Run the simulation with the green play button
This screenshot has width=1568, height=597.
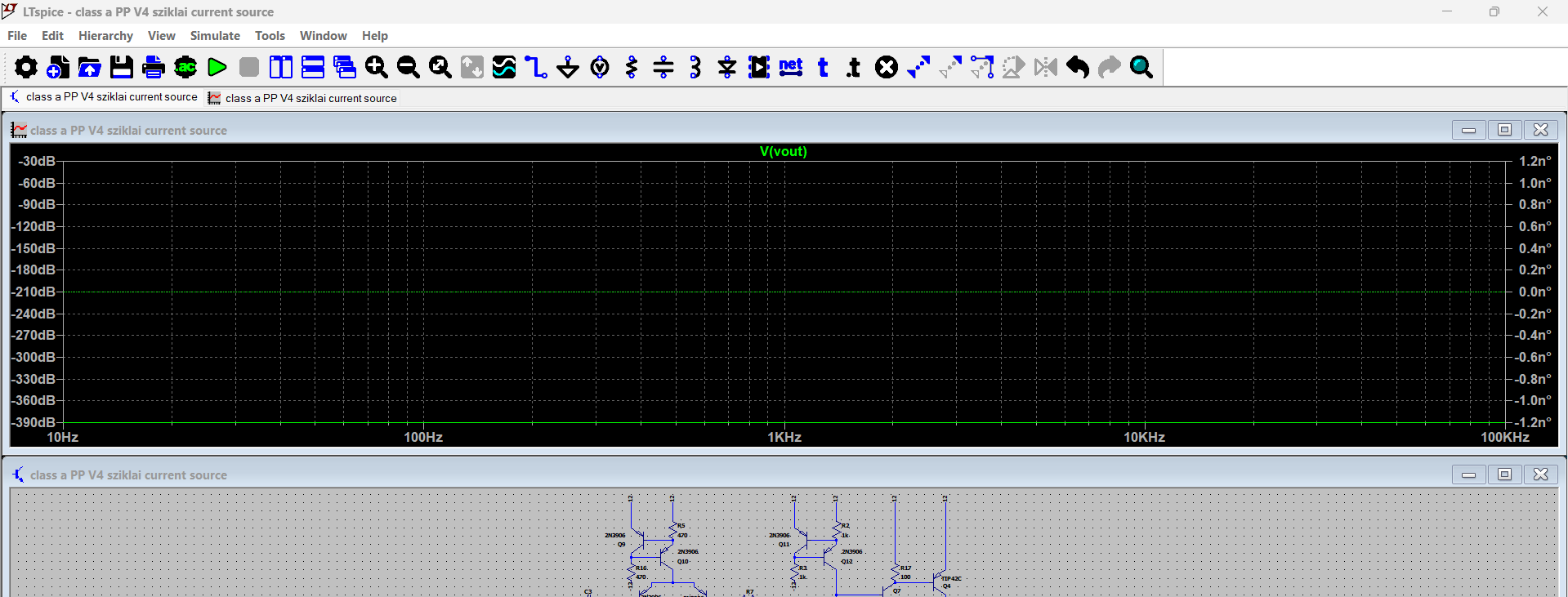pyautogui.click(x=217, y=67)
